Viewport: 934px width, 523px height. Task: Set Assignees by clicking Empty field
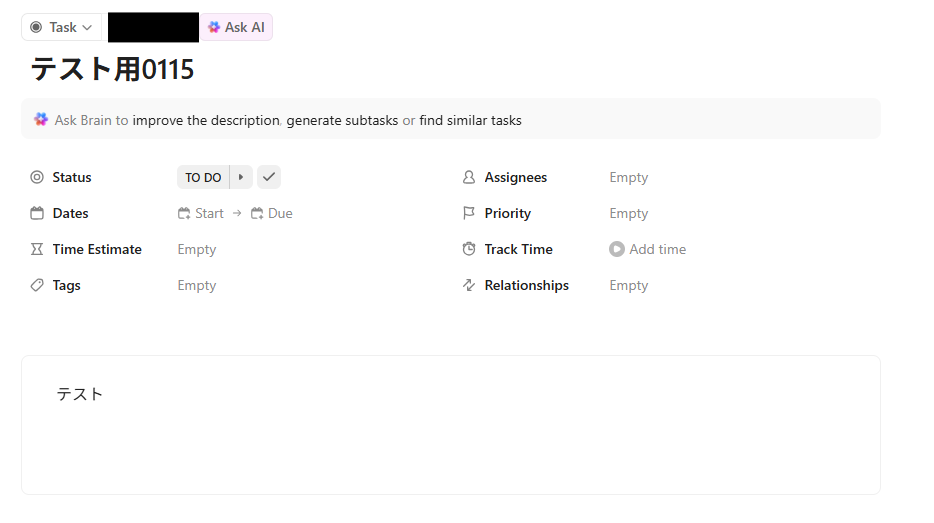[x=629, y=177]
